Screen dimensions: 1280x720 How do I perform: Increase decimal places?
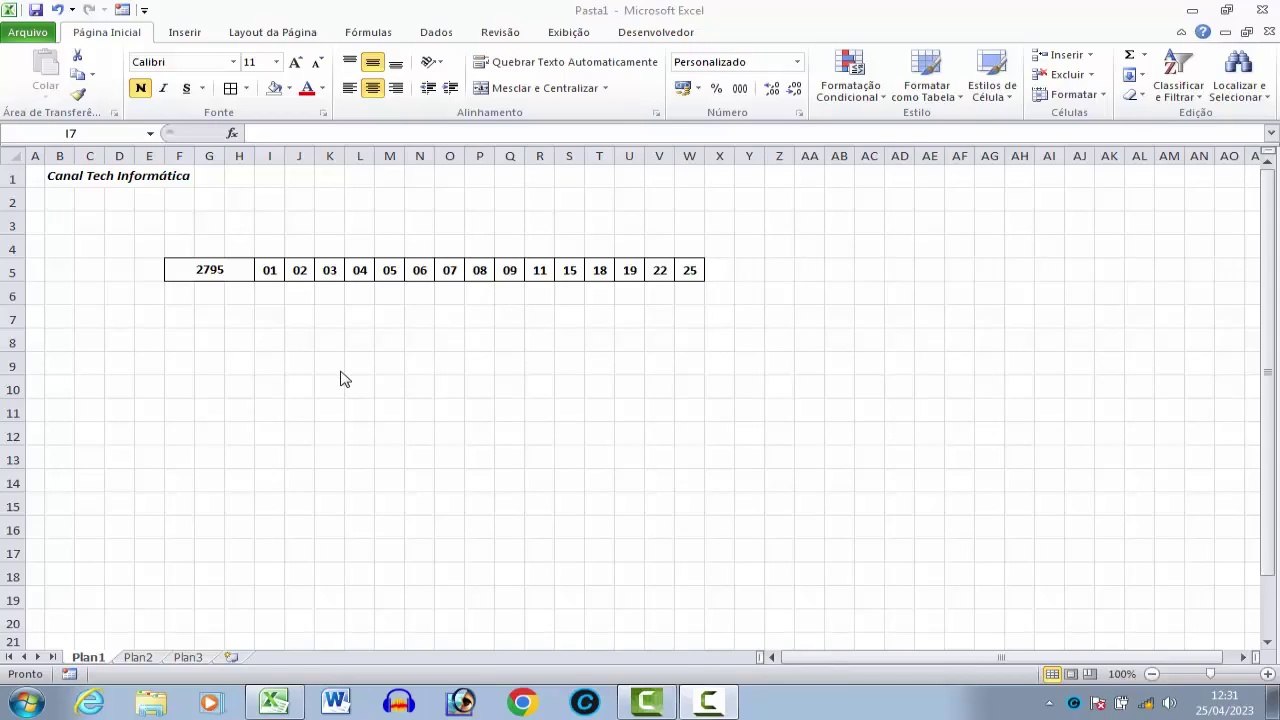[x=772, y=88]
